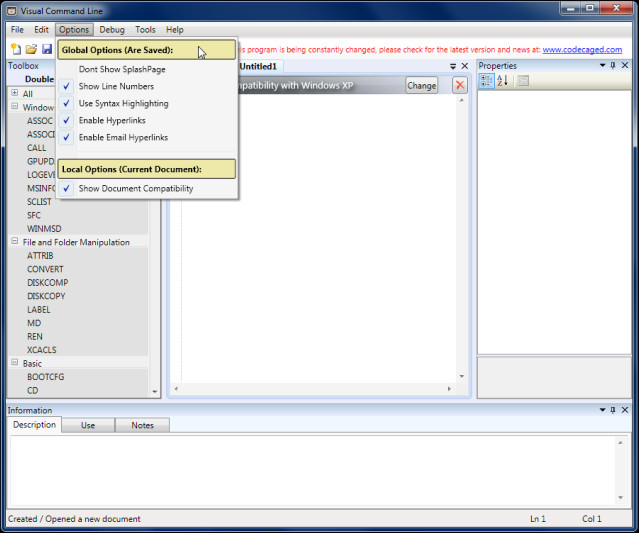Toggle Show Line Numbers option
Viewport: 639px width, 533px height.
point(147,86)
